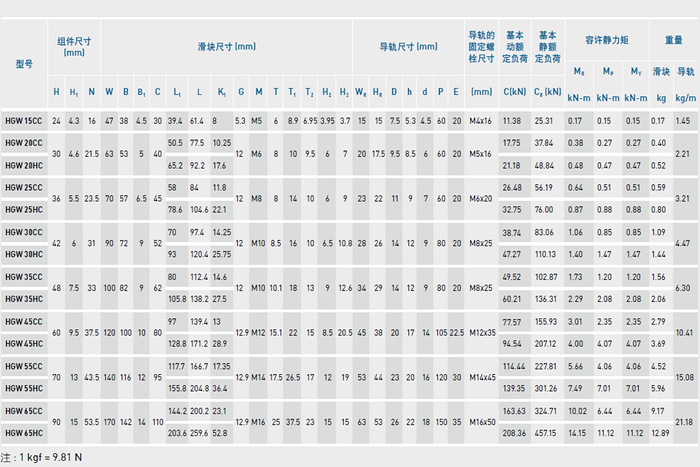Click static load value 301.26

click(546, 388)
